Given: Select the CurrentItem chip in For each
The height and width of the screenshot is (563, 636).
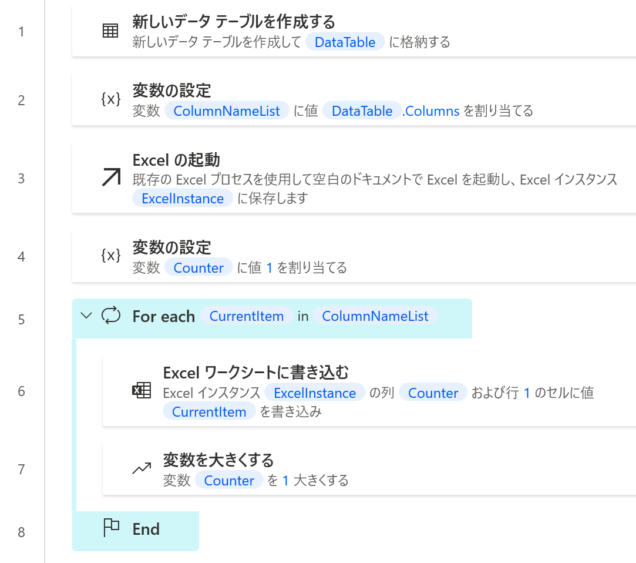Looking at the screenshot, I should coord(246,316).
